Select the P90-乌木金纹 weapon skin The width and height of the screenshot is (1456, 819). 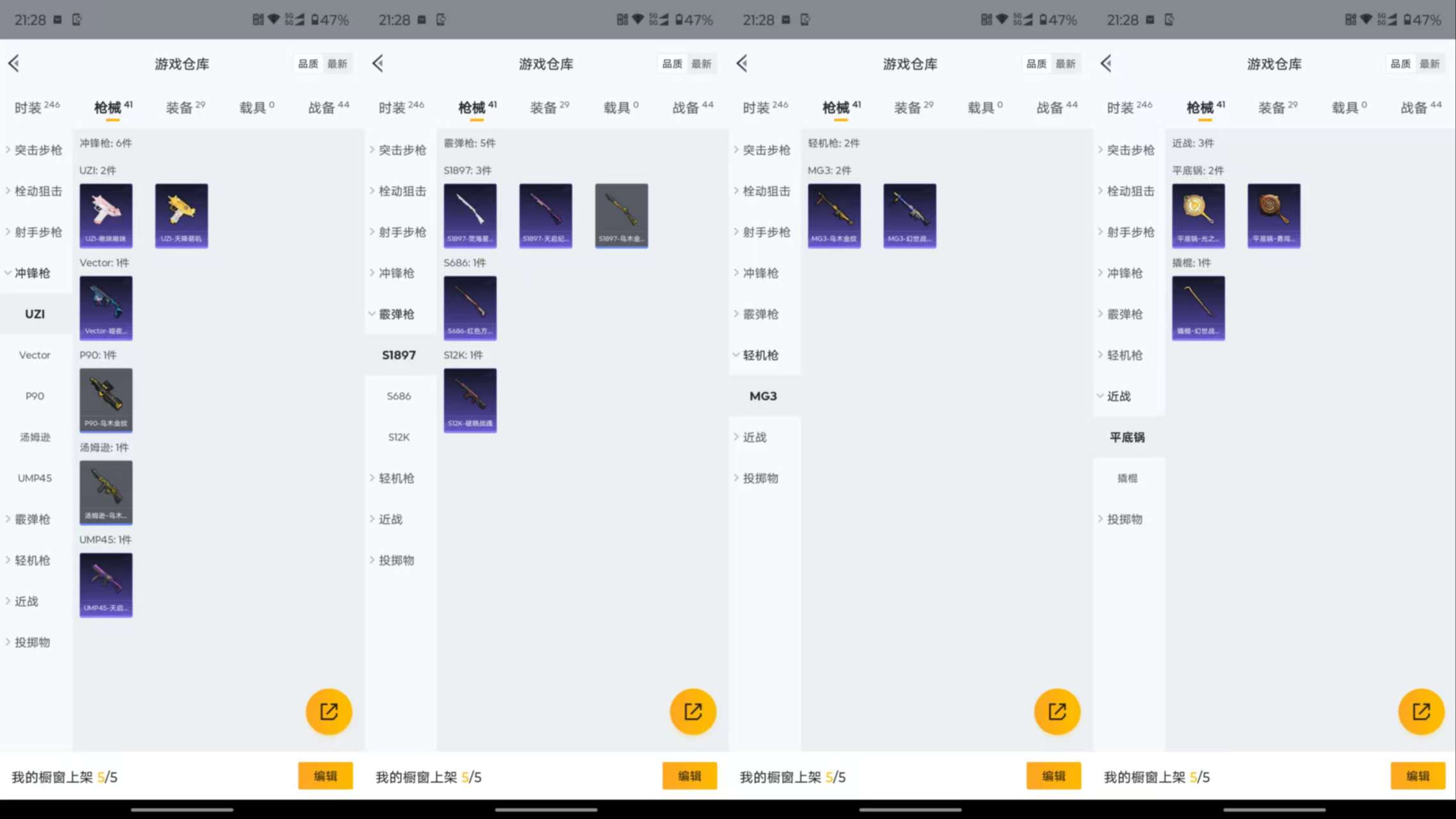tap(106, 400)
